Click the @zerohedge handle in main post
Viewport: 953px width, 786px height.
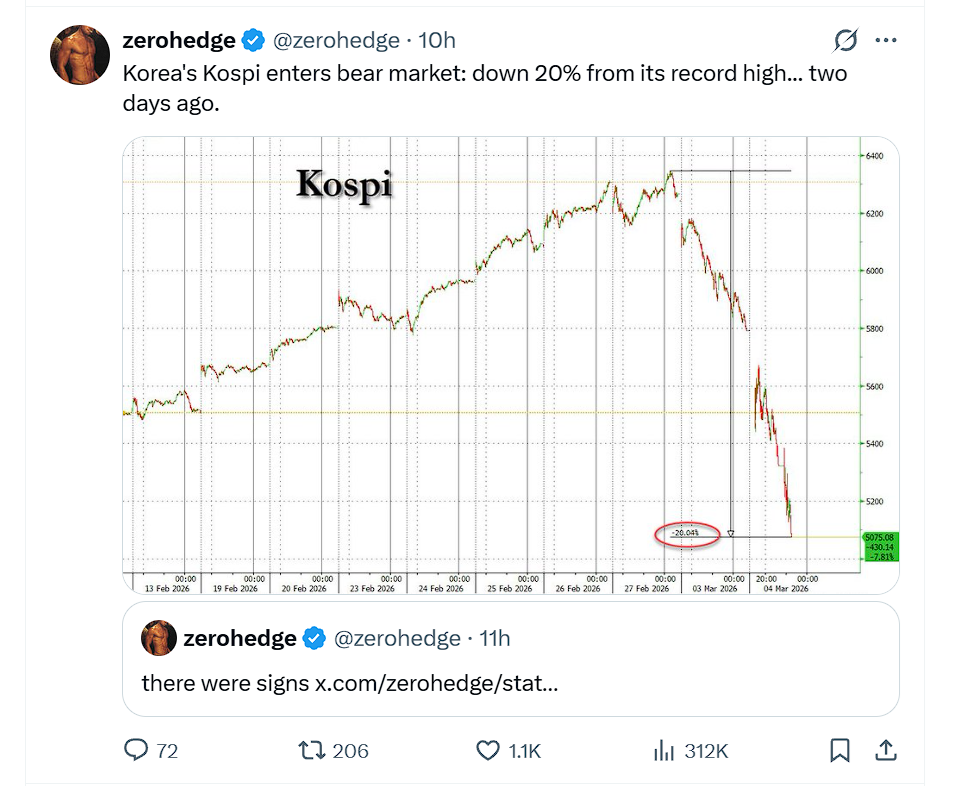(336, 40)
